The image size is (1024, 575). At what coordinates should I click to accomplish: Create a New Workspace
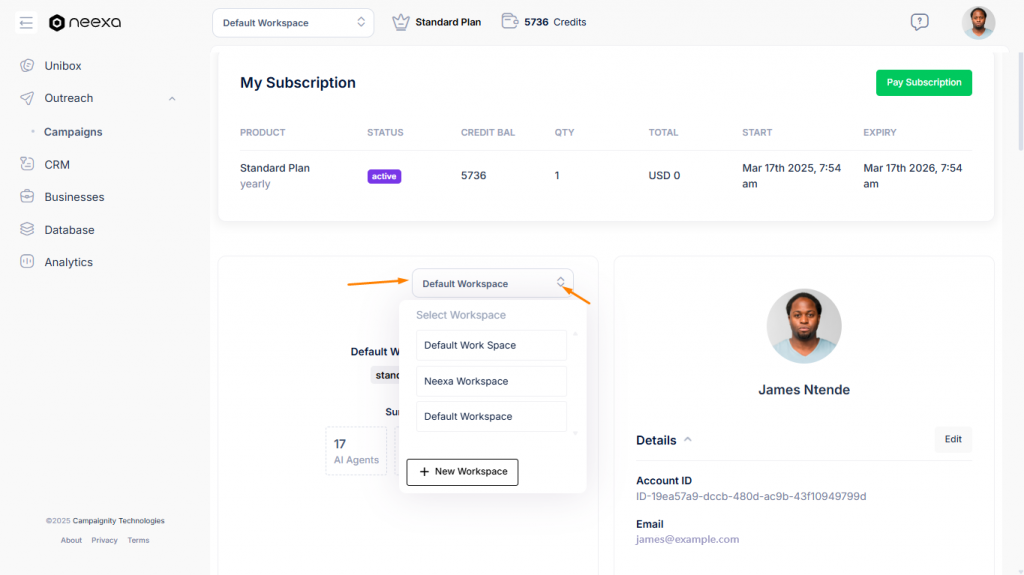pos(462,472)
